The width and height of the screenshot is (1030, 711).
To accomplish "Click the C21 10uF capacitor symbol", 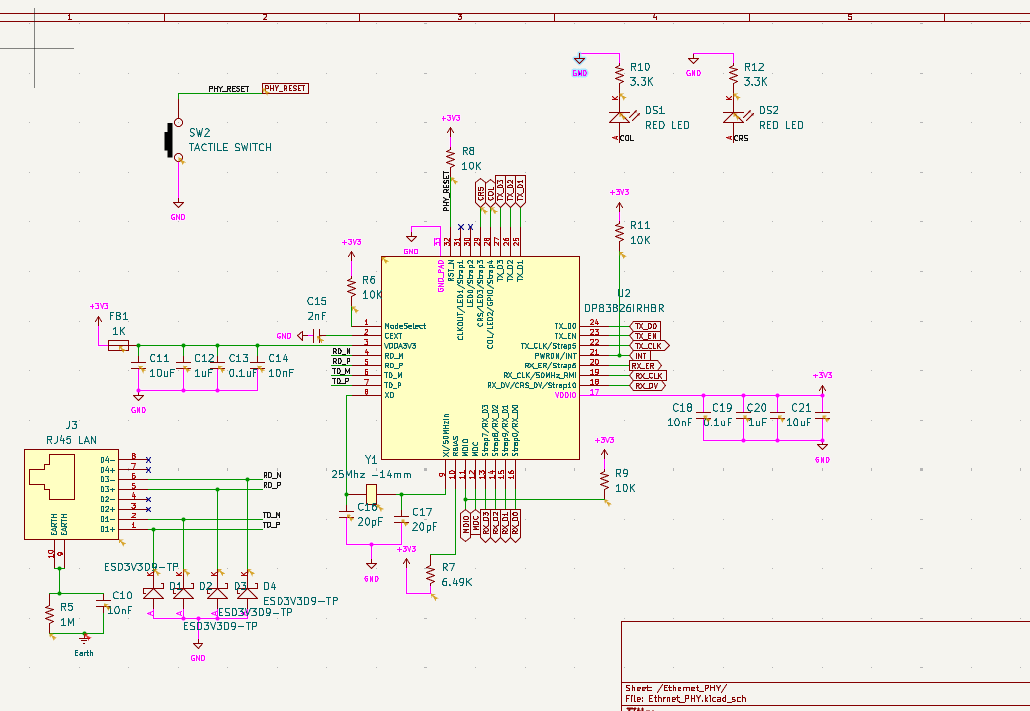I will 822,416.
